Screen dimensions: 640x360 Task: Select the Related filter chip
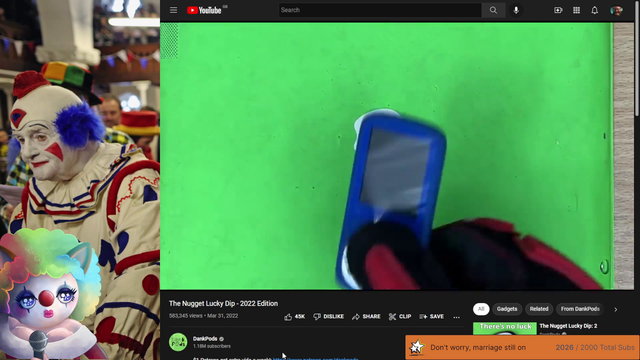539,309
